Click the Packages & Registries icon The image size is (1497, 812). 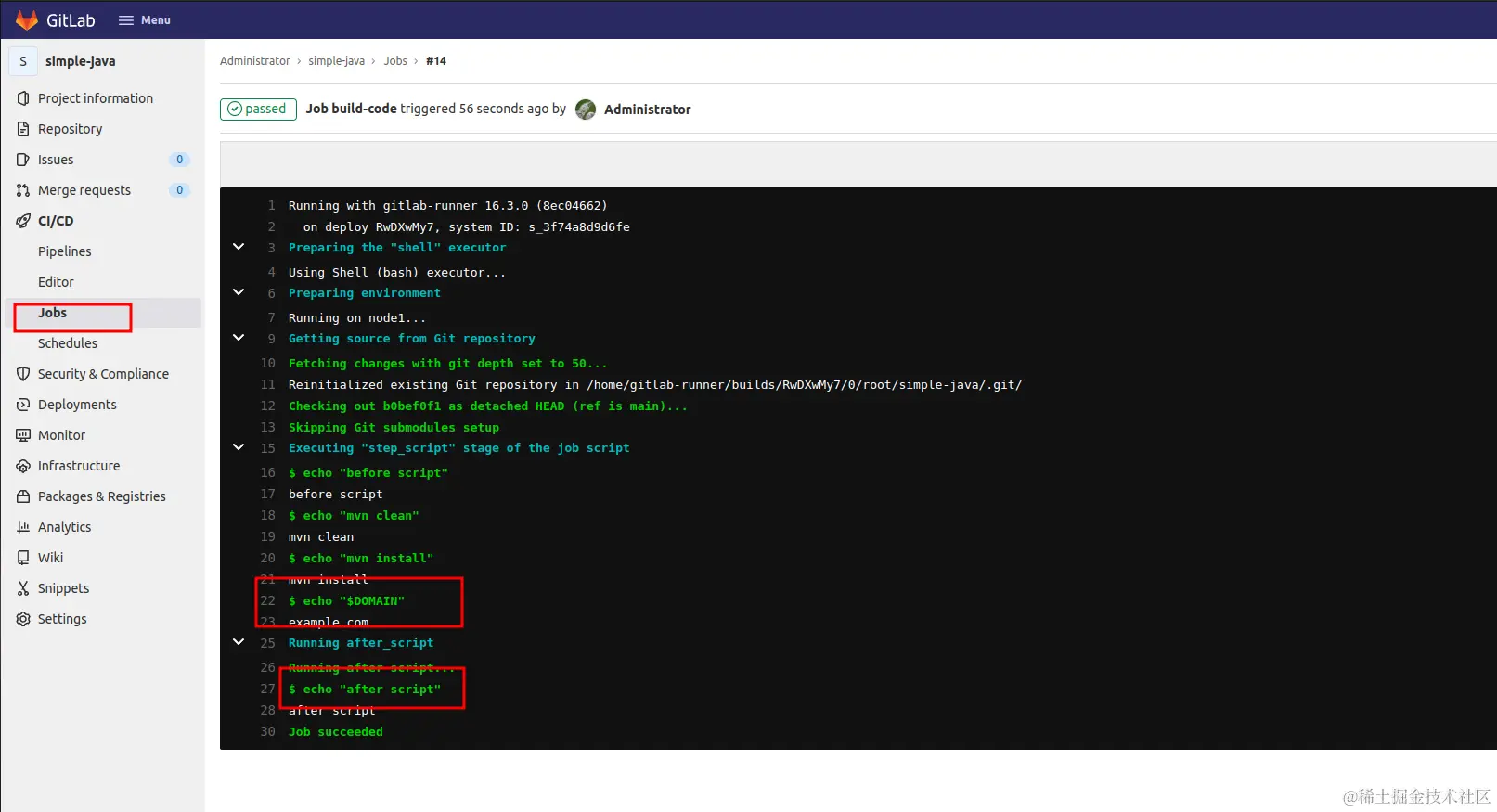pos(23,496)
